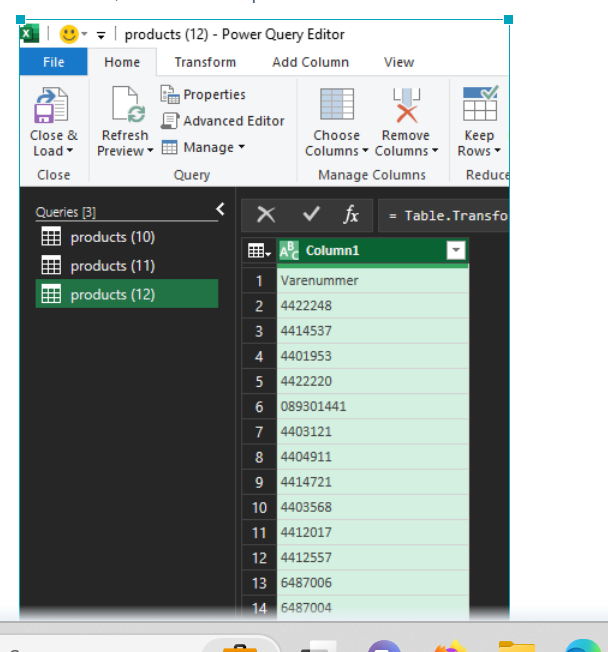Click the ABC data type icon of Column1
Screen dimensions: 608x652
click(x=289, y=251)
